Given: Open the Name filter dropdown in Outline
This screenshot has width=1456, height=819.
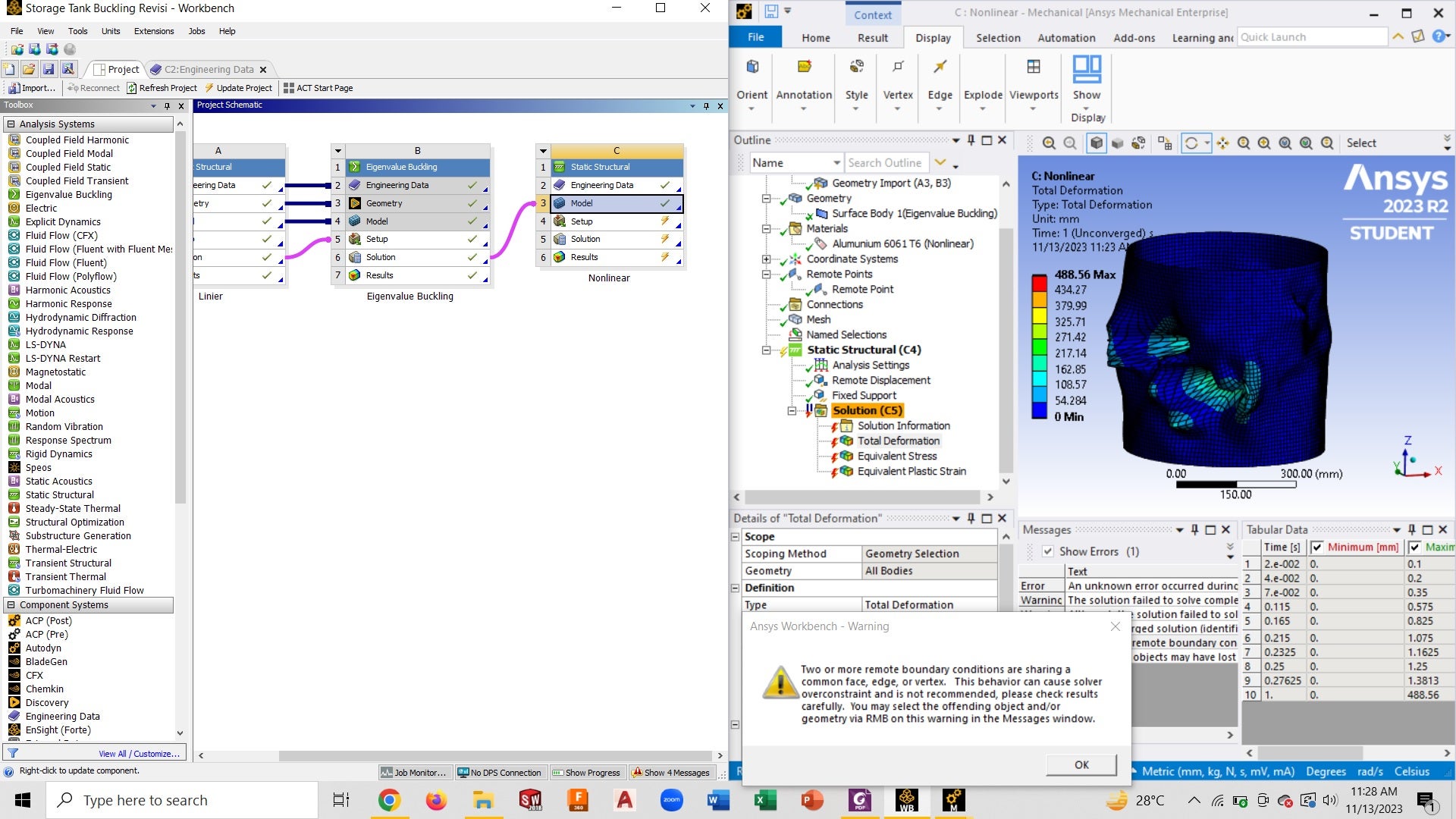Looking at the screenshot, I should coord(836,163).
